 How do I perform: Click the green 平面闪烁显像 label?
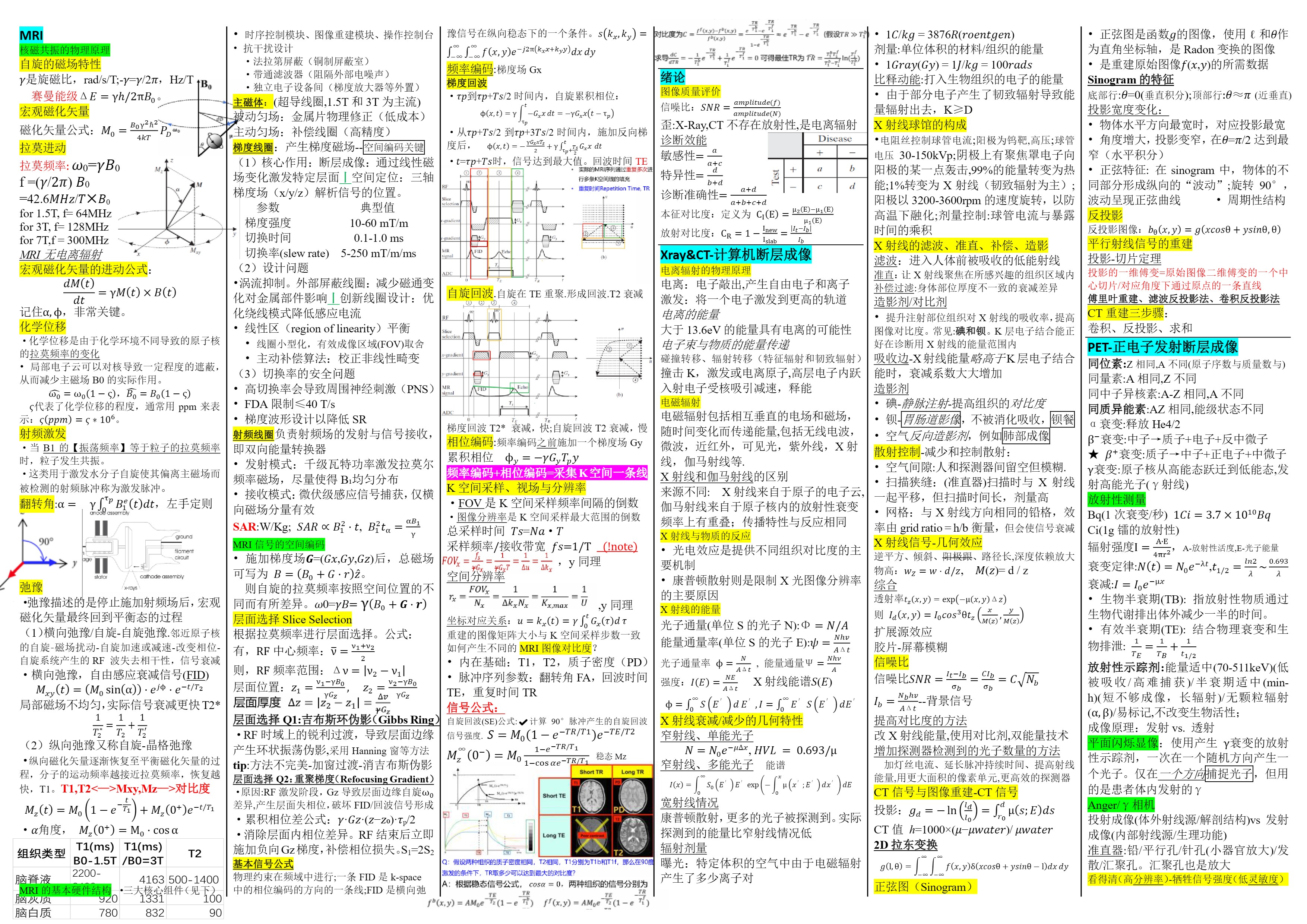(x=1123, y=743)
